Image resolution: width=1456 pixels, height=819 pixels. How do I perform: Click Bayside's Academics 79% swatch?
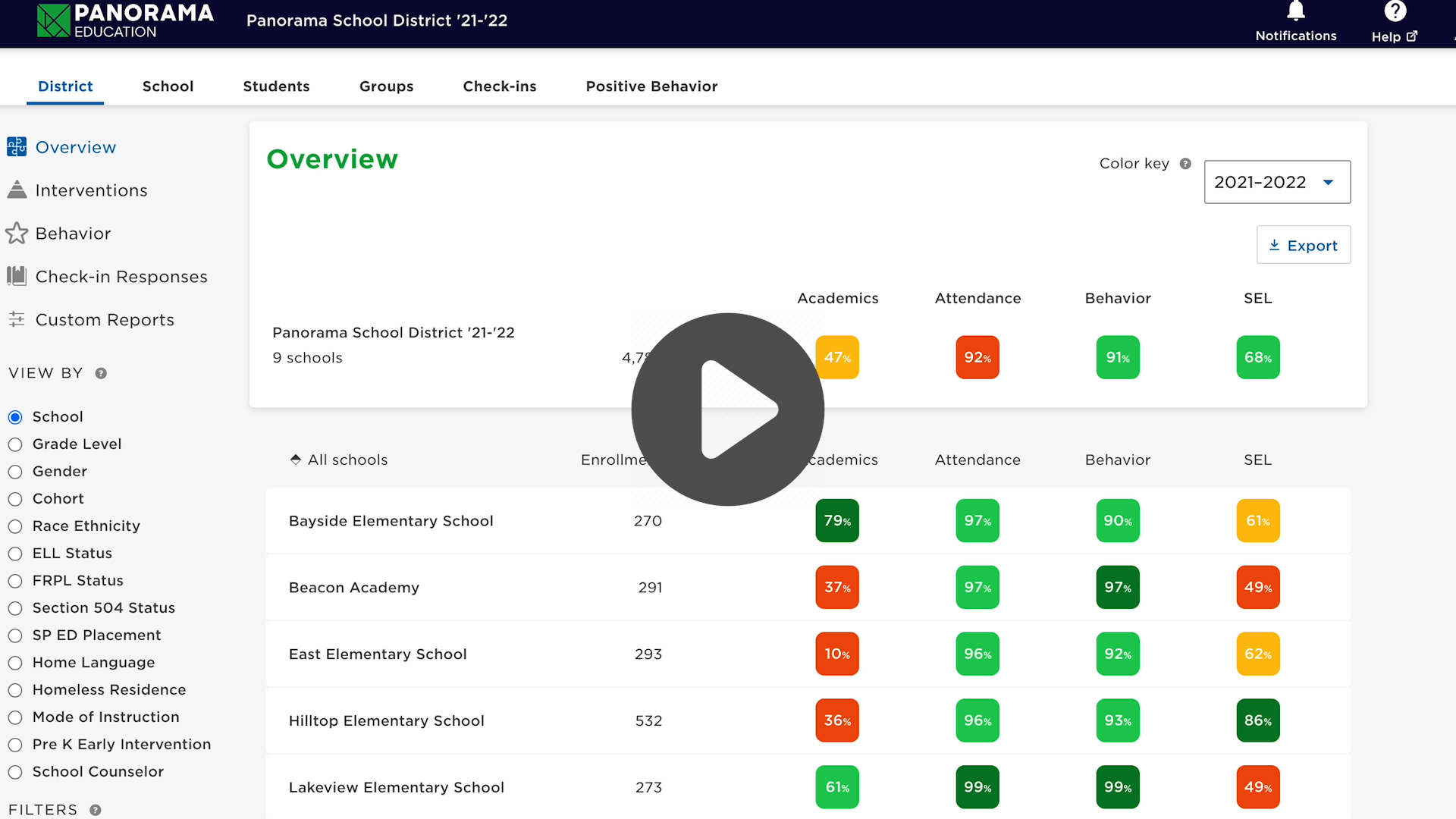pos(837,521)
